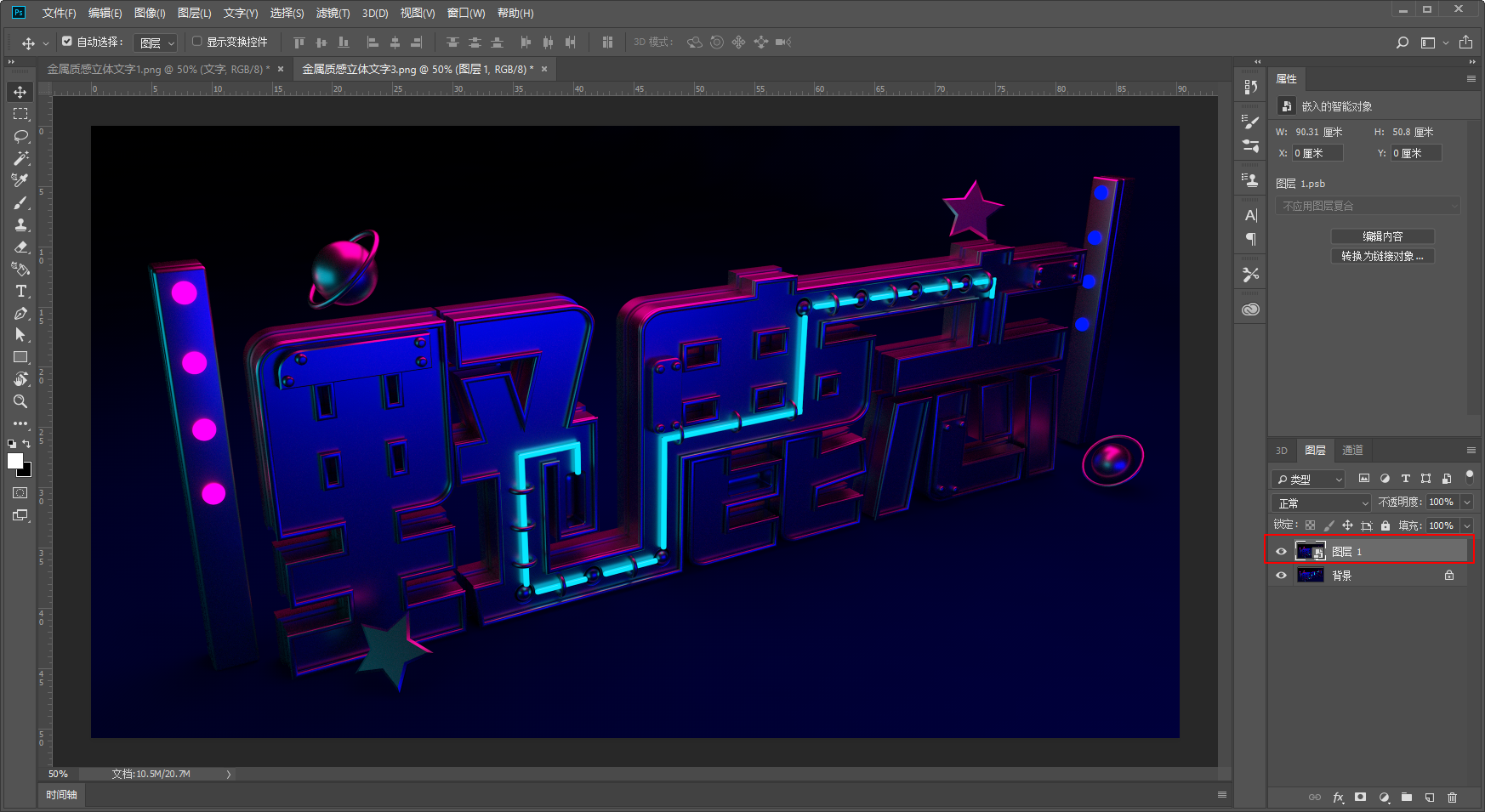
Task: Open the auto-select 图层 dropdown
Action: click(x=156, y=43)
